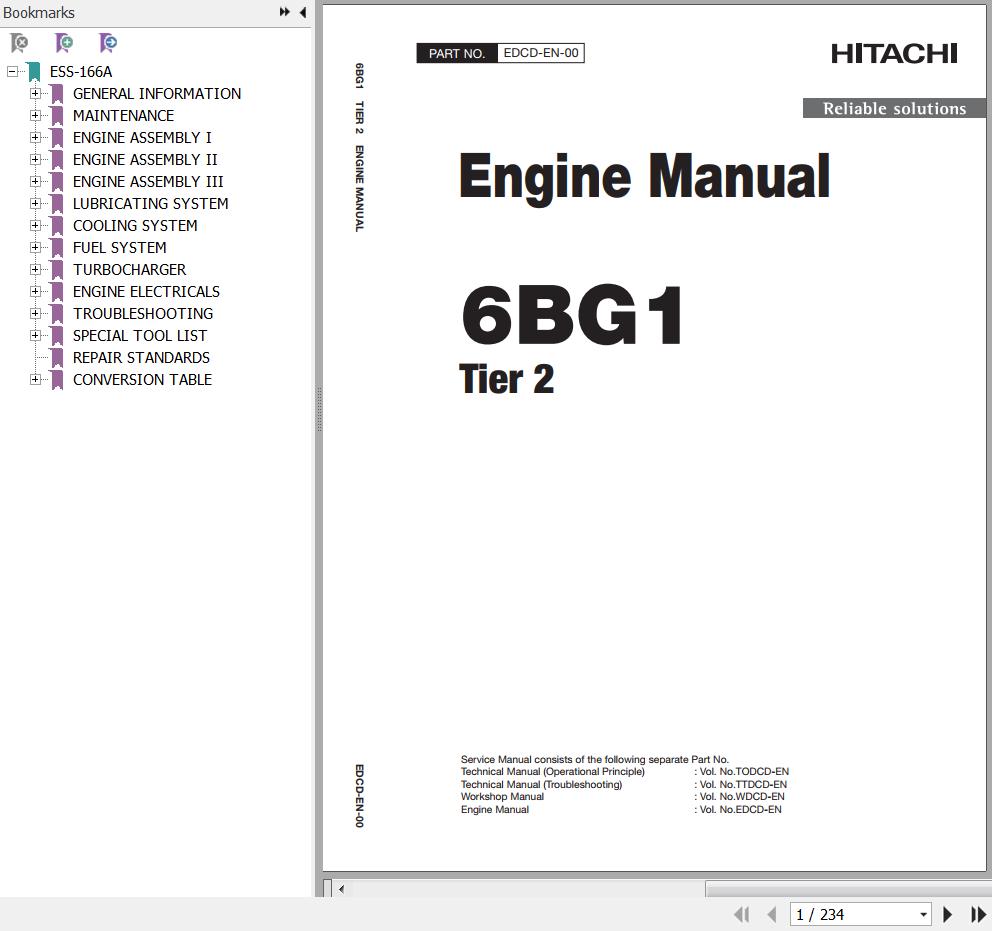Open the REPAIR STANDARDS bookmark
This screenshot has width=992, height=931.
pos(141,358)
